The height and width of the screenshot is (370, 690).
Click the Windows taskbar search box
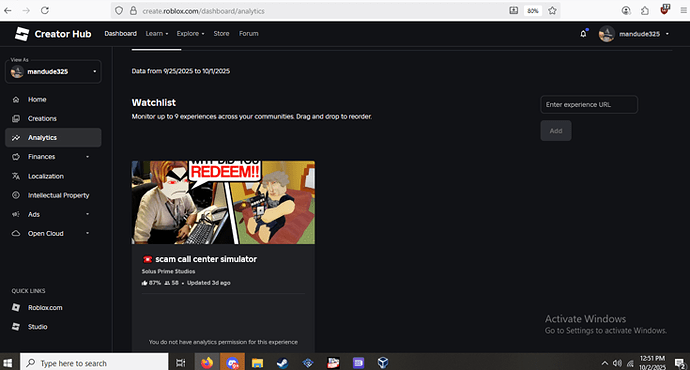(94, 363)
